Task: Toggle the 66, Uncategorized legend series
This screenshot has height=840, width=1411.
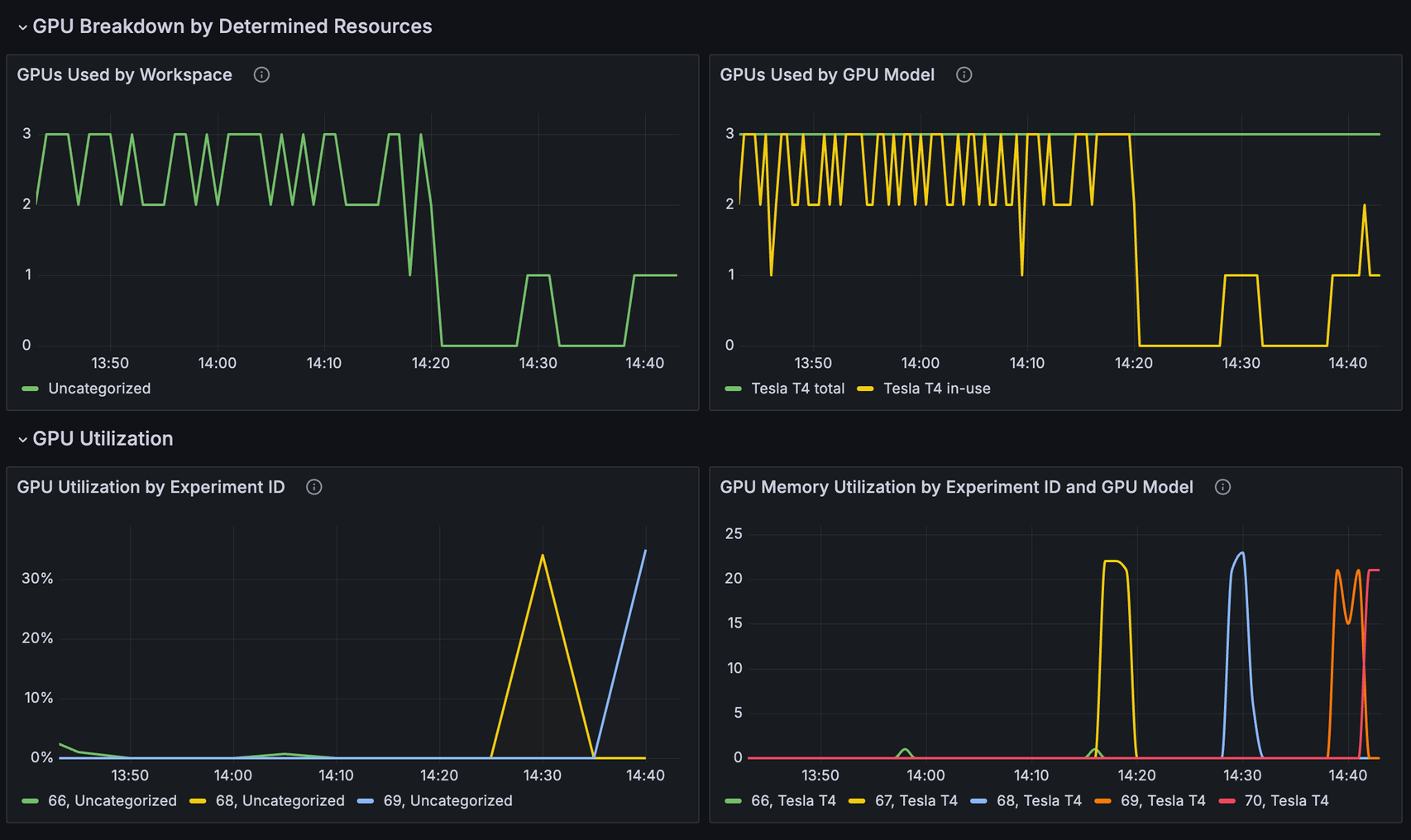Action: point(112,800)
